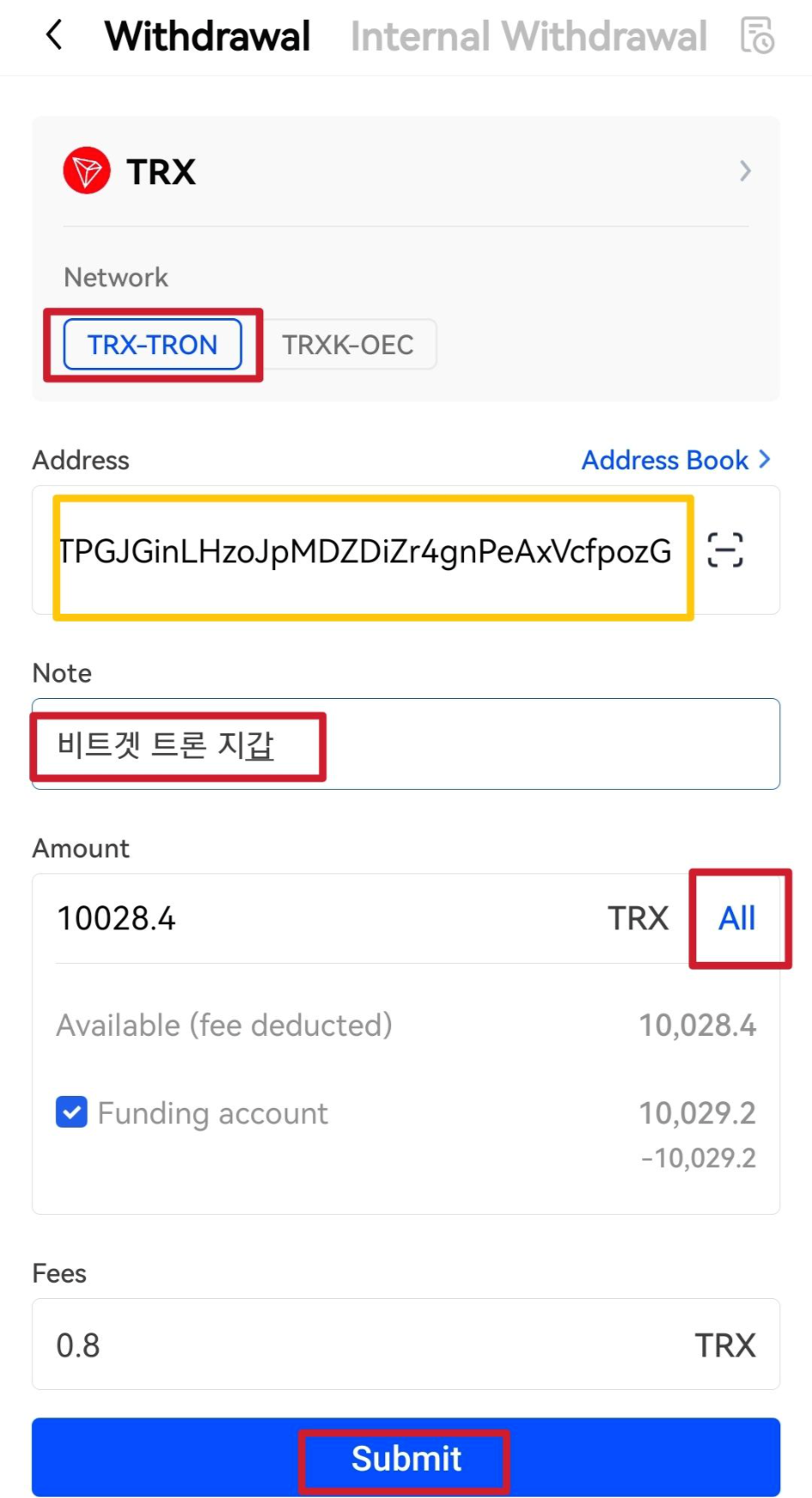Focus the Note input field
The image size is (812, 1498).
pos(406,743)
